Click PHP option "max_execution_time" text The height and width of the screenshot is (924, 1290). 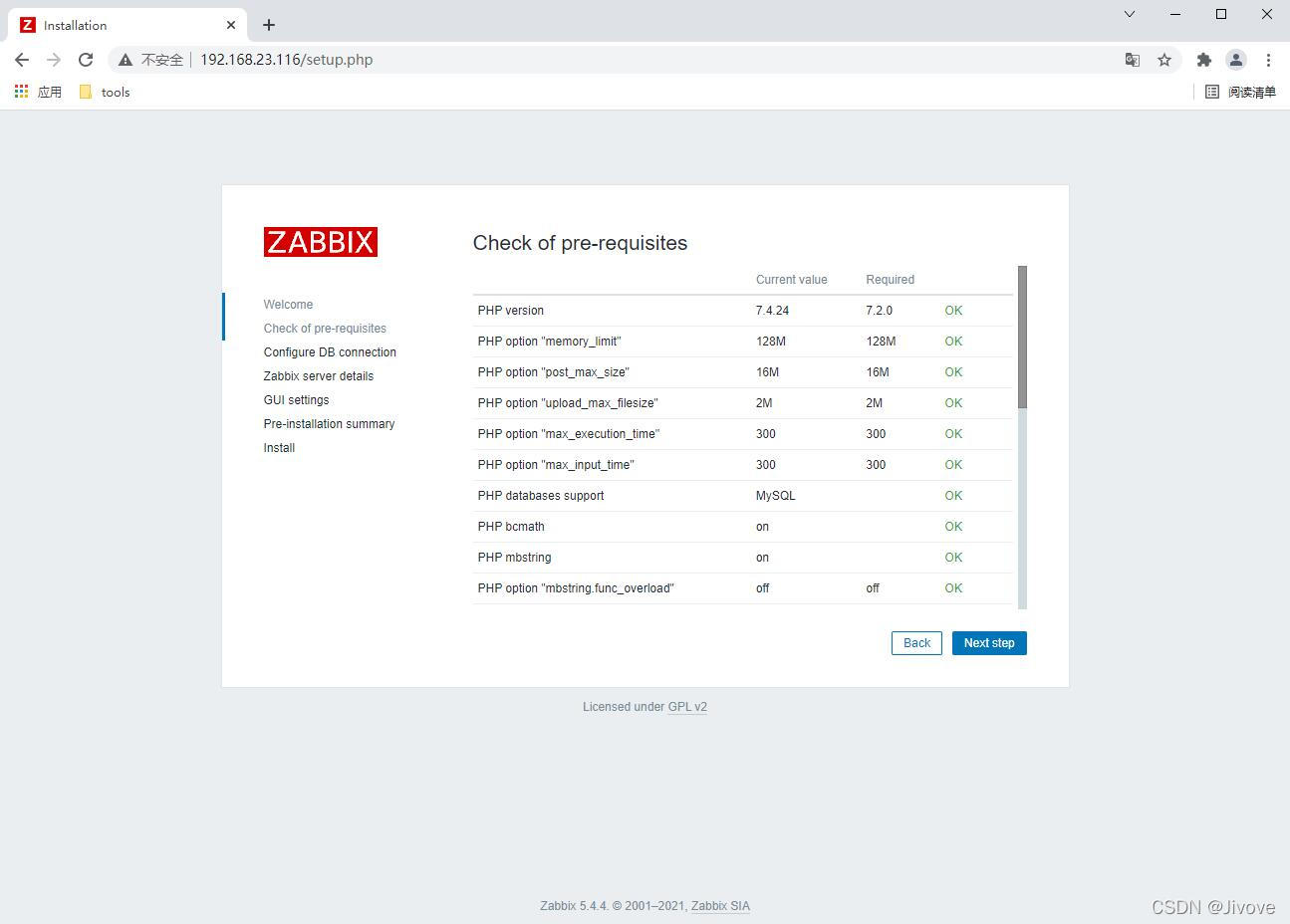[x=568, y=434]
